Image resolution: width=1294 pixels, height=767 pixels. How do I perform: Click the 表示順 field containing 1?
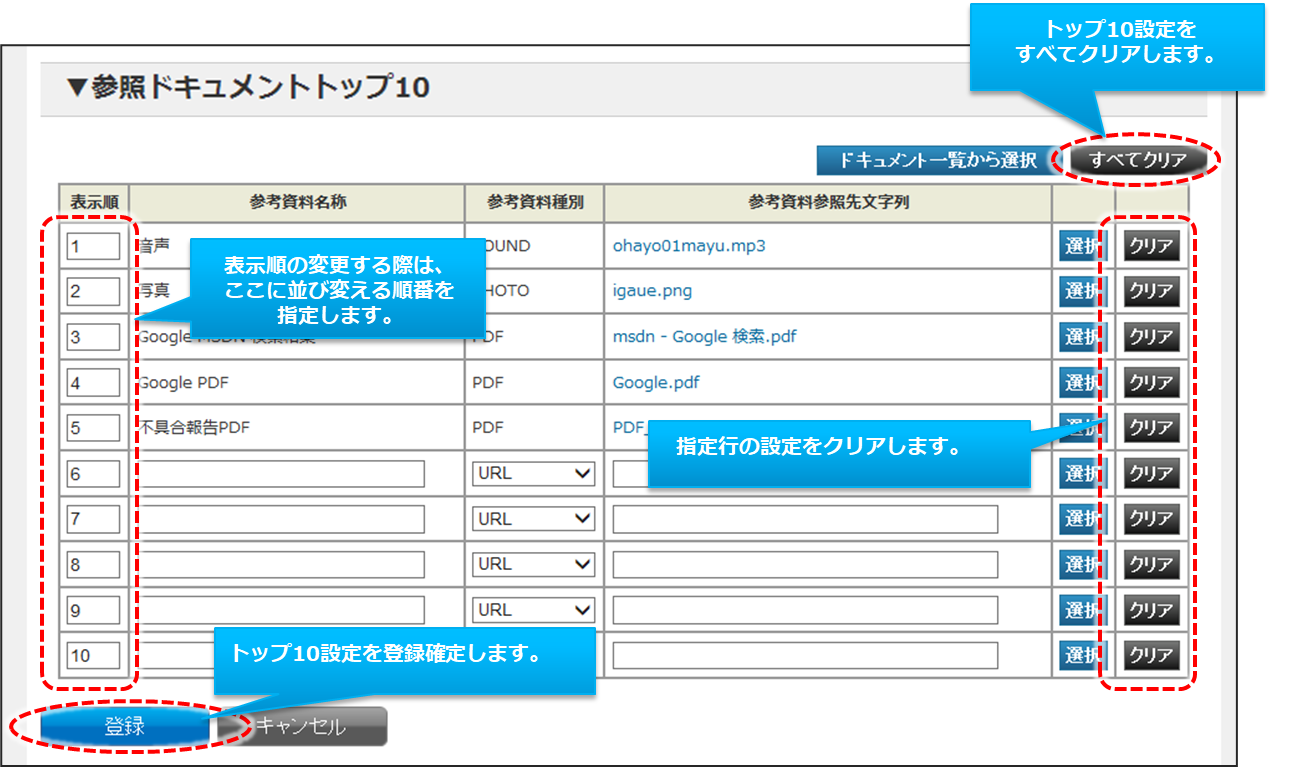tap(93, 246)
